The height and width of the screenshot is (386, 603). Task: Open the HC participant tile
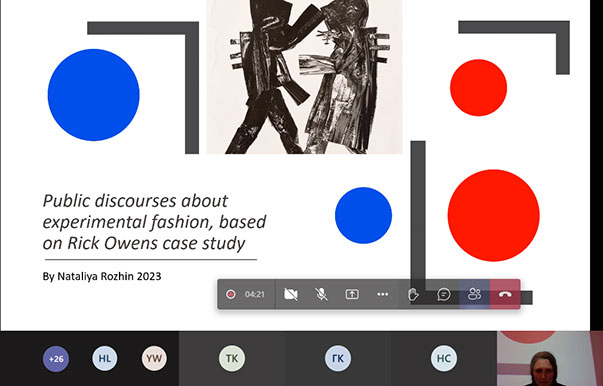[443, 359]
